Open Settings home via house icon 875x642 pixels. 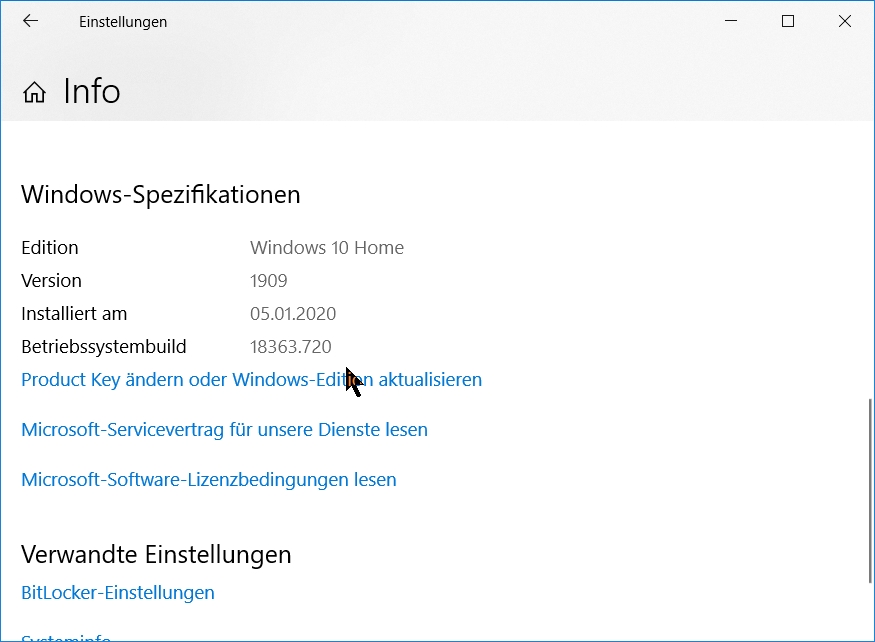click(34, 93)
